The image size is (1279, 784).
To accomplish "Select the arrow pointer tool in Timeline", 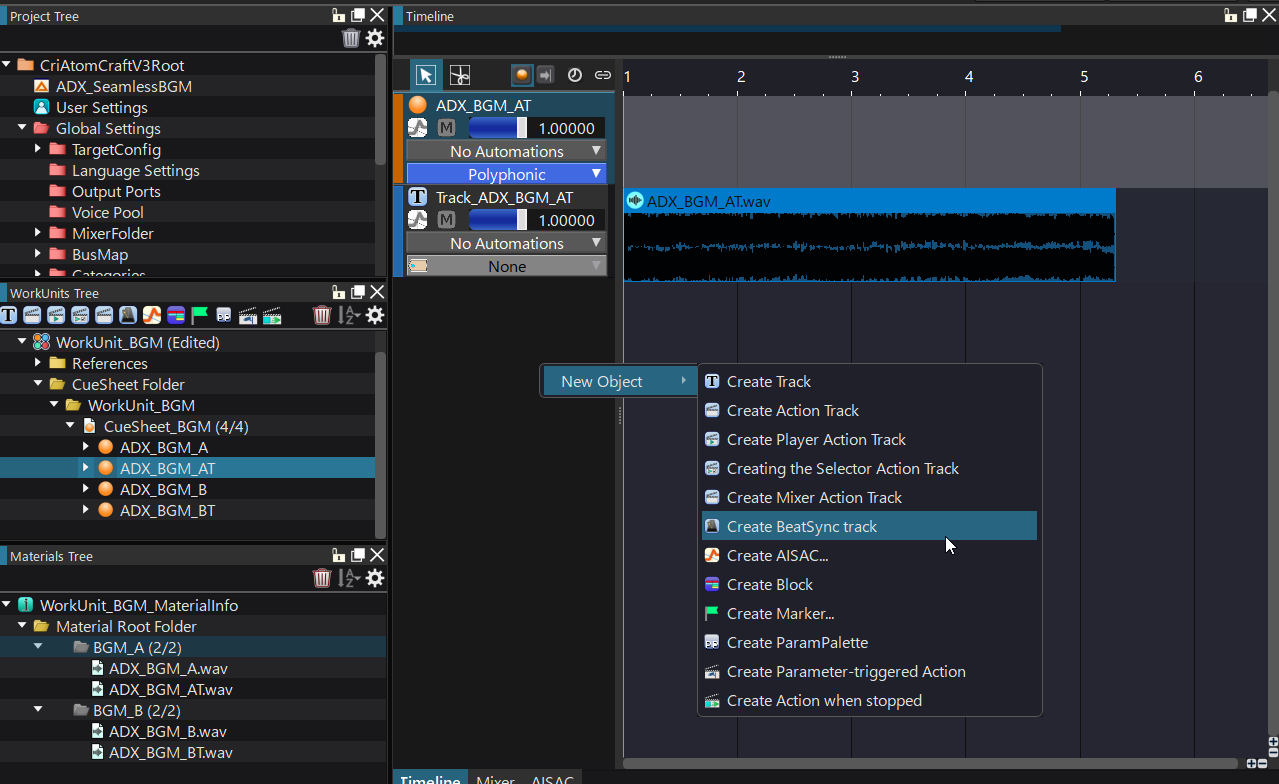I will (x=426, y=75).
